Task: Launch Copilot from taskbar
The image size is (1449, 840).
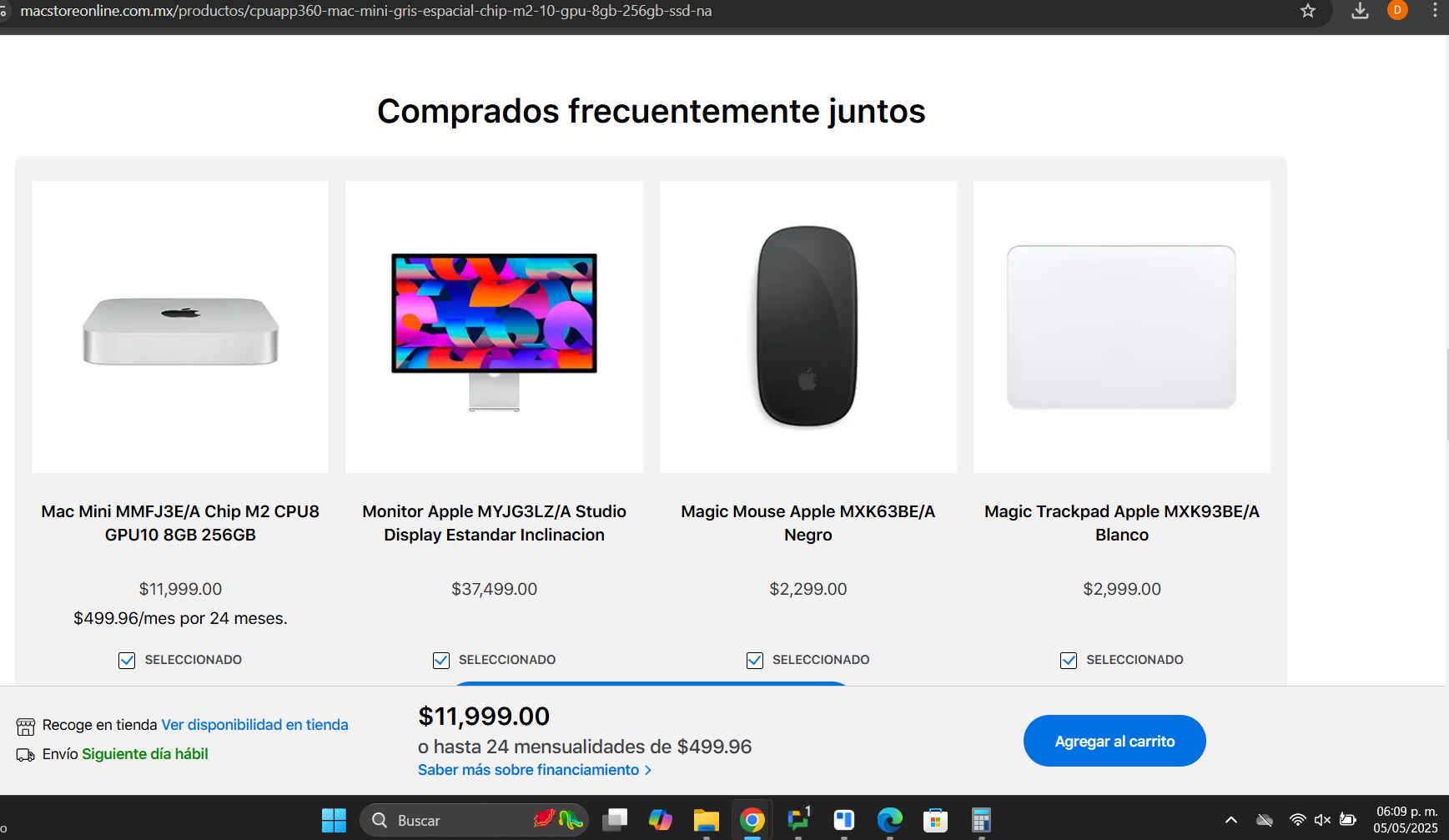Action: pyautogui.click(x=661, y=820)
